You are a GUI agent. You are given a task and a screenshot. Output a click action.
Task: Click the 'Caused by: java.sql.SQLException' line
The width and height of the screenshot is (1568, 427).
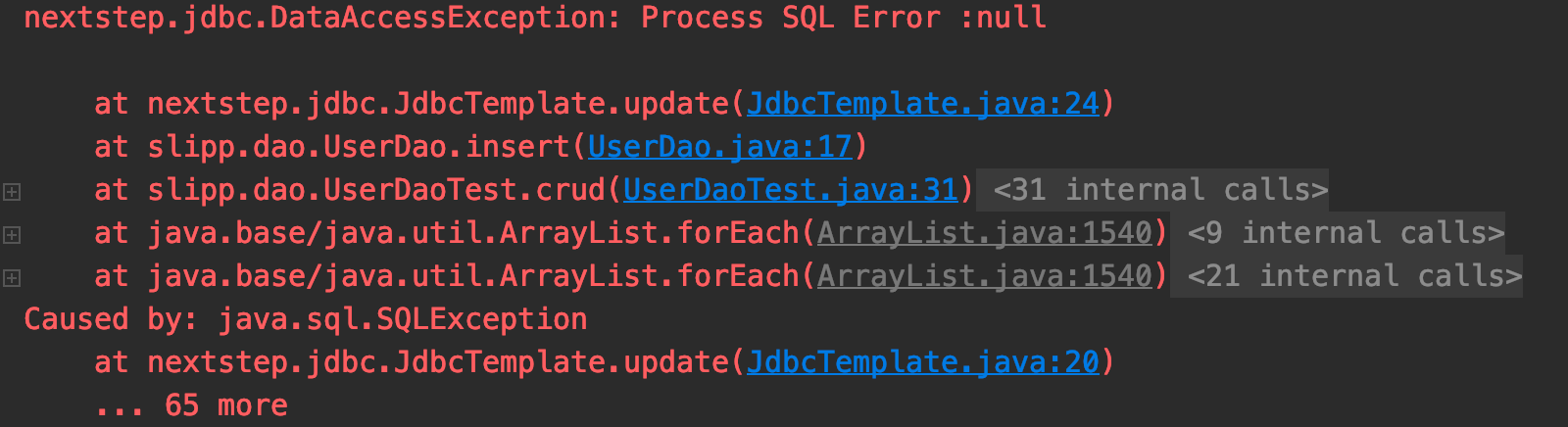click(x=305, y=319)
